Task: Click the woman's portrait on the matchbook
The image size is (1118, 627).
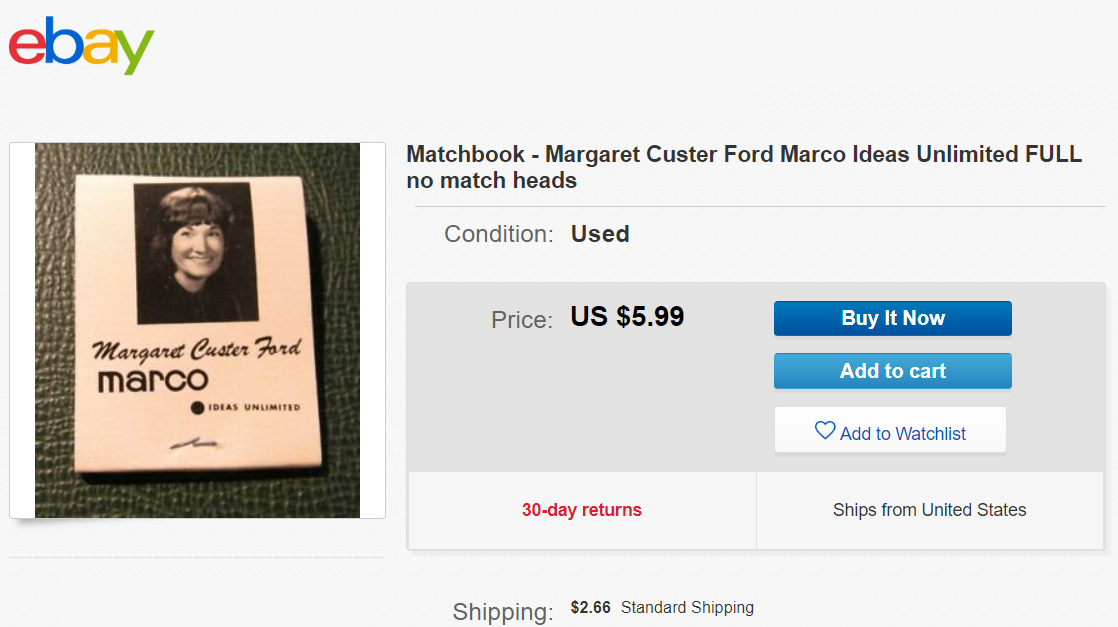Action: coord(194,251)
